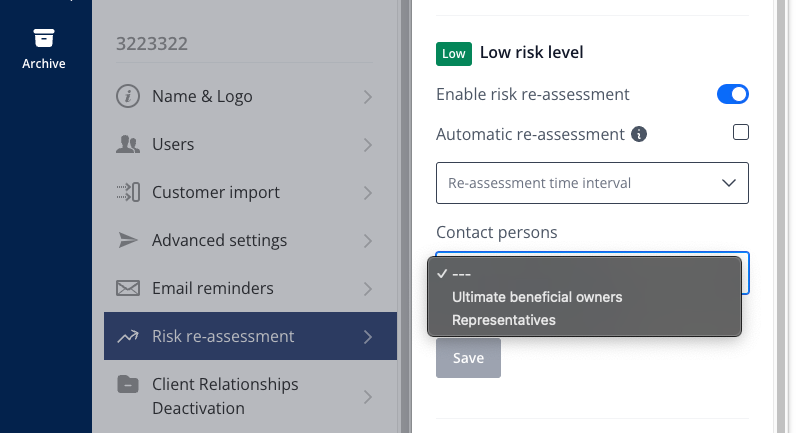The width and height of the screenshot is (799, 433).
Task: Click the Users people icon
Action: (127, 145)
